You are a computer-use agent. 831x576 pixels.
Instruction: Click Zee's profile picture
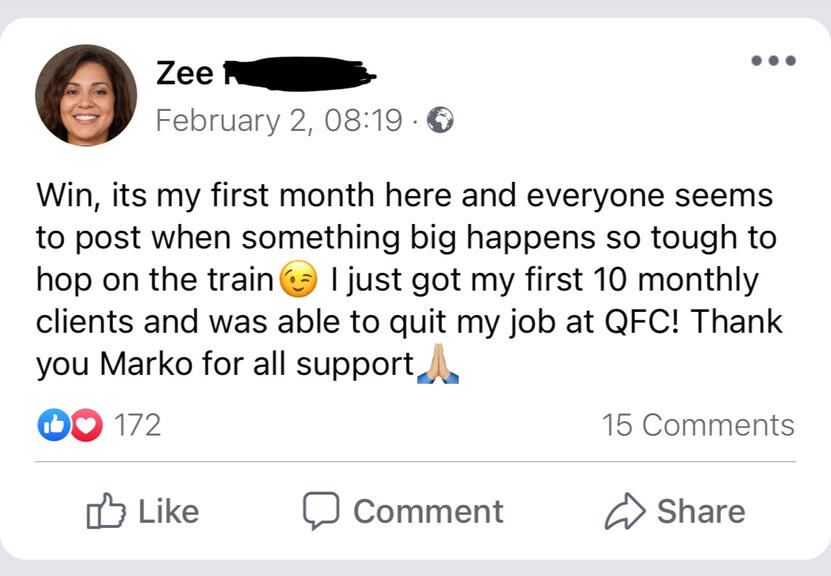point(86,96)
